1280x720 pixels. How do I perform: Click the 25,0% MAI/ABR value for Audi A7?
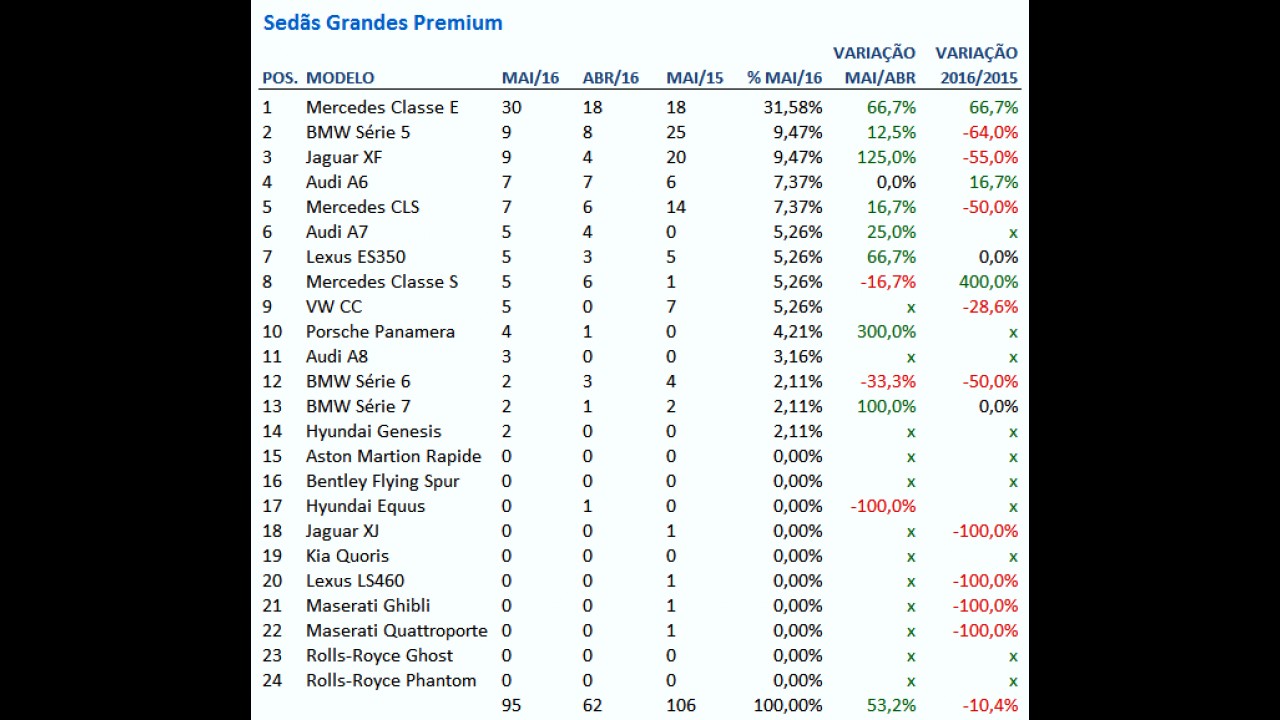(892, 232)
